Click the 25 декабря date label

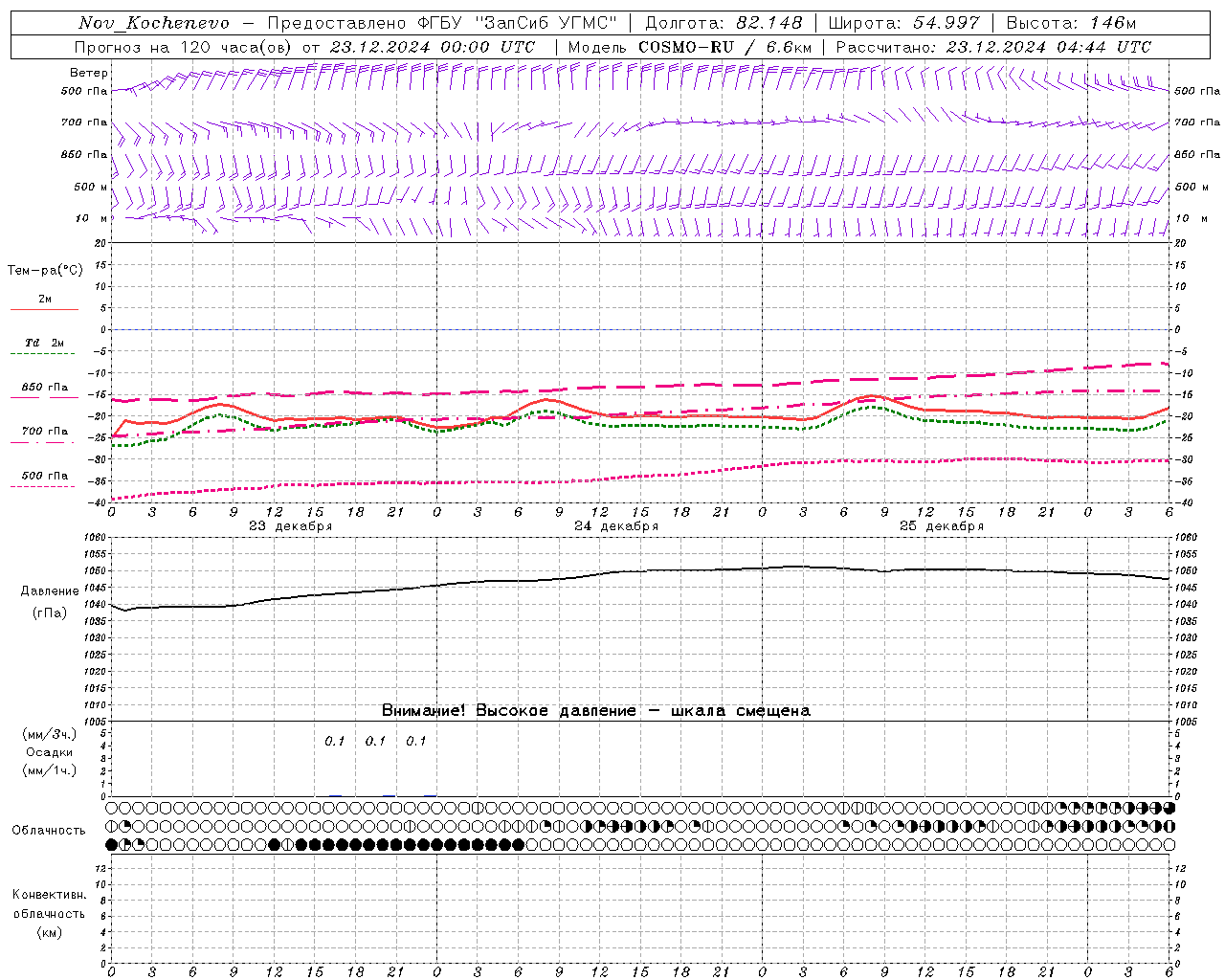(942, 526)
